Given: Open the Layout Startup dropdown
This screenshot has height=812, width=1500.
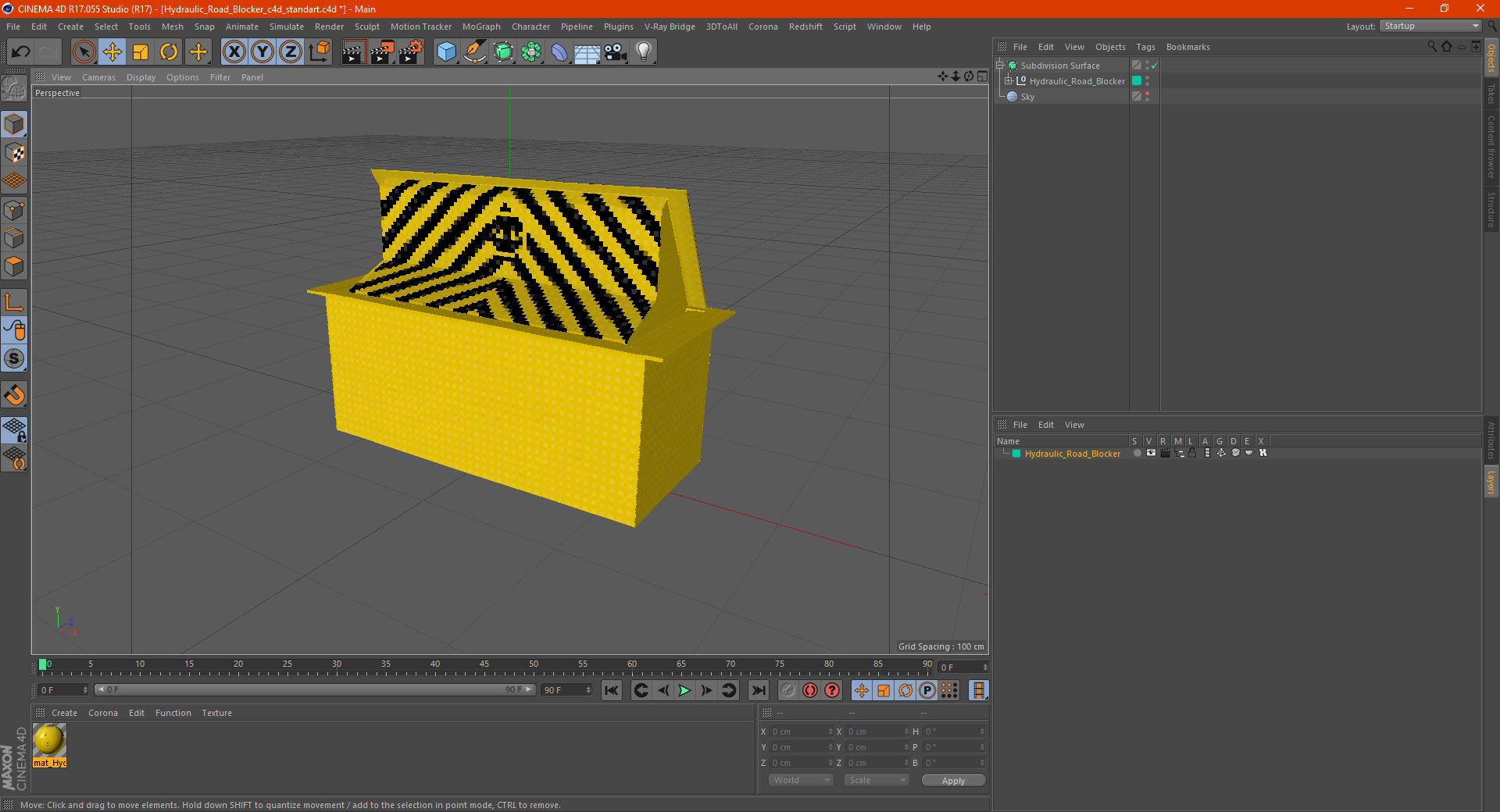Looking at the screenshot, I should pos(1431,26).
